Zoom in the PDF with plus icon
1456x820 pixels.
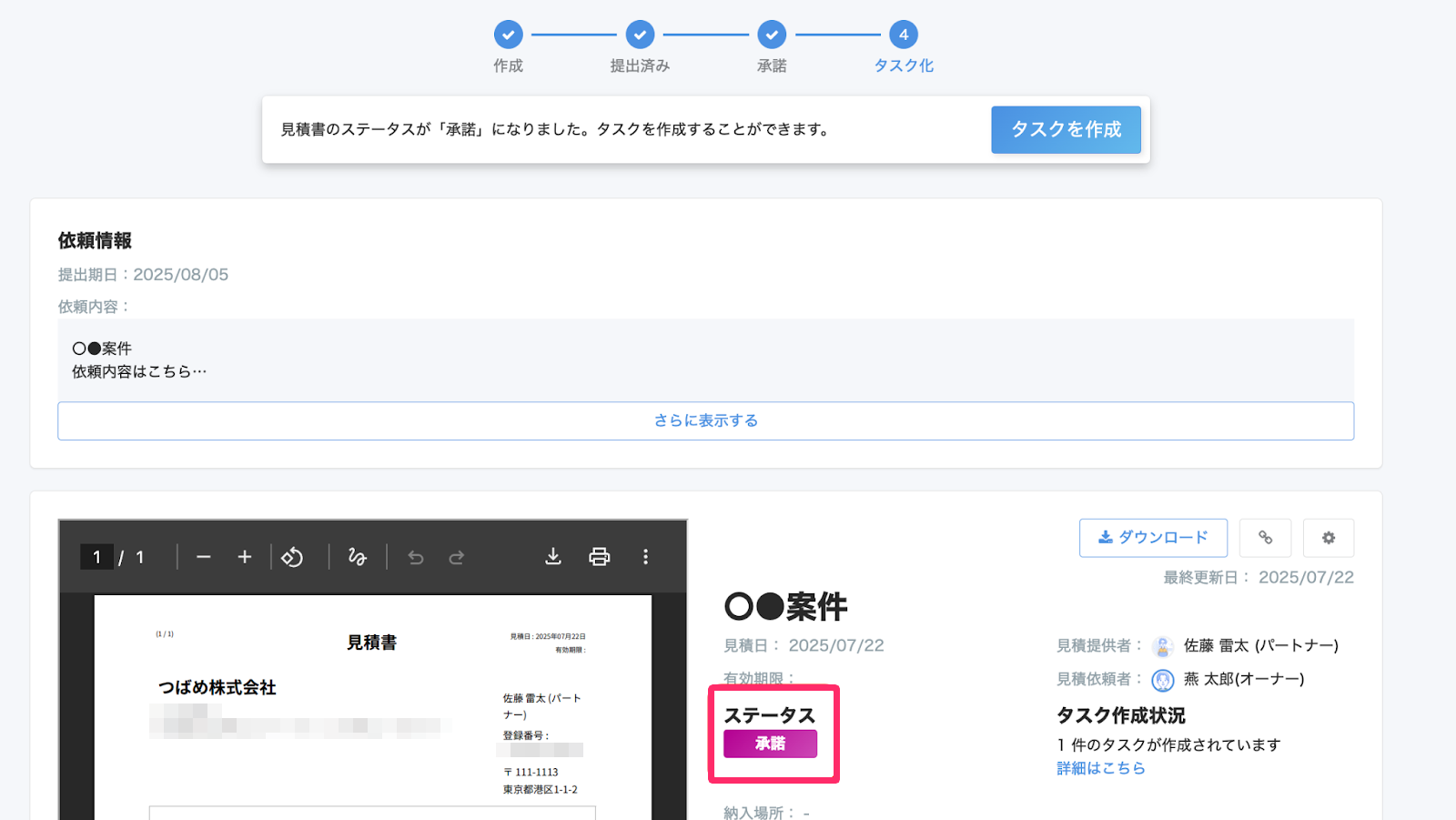point(245,557)
